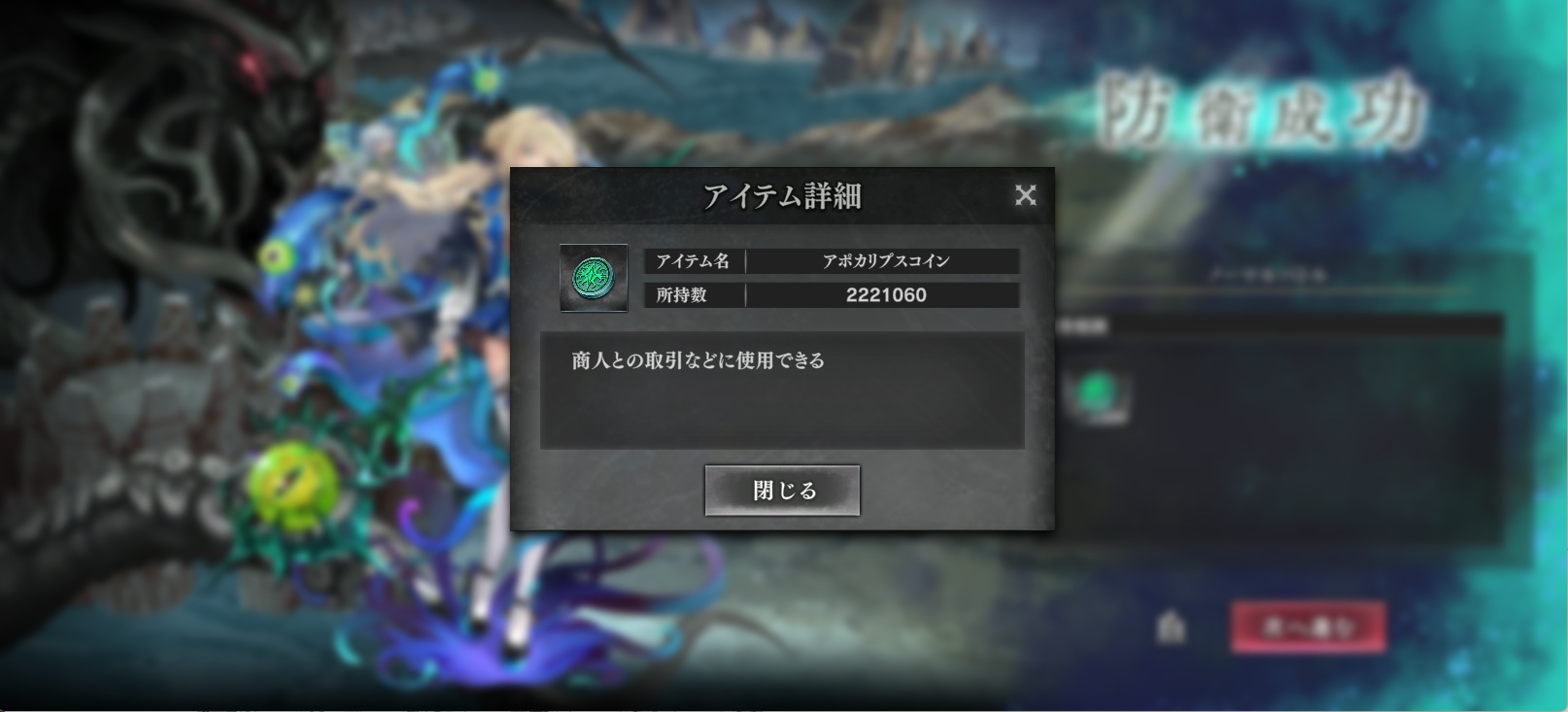The height and width of the screenshot is (712, 1568).
Task: Click the blurred reward panel header bar
Action: 1278,327
